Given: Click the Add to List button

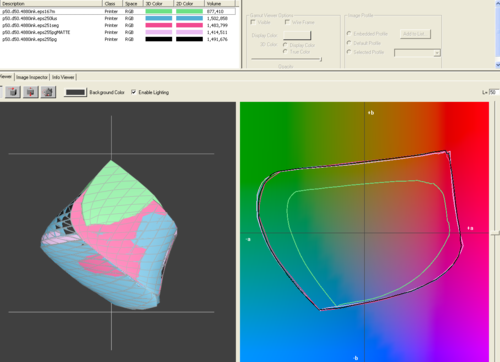Looking at the screenshot, I should [x=415, y=34].
